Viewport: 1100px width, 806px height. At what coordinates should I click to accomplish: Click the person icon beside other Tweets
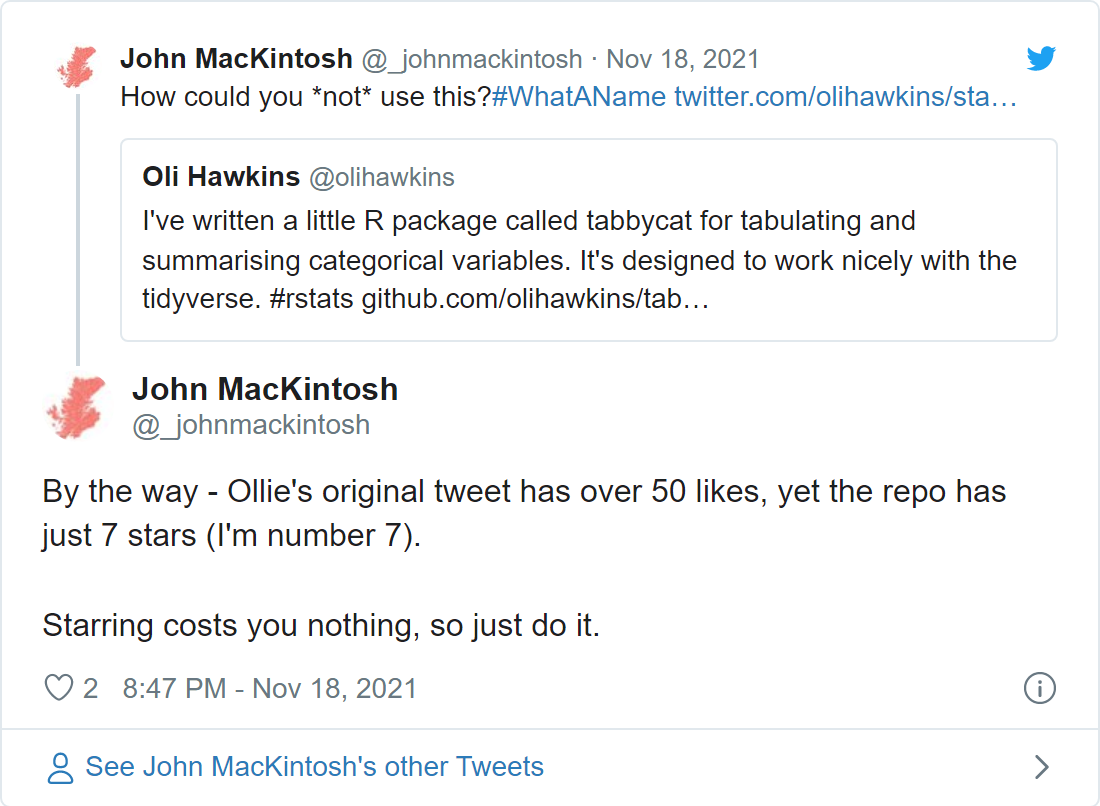61,767
